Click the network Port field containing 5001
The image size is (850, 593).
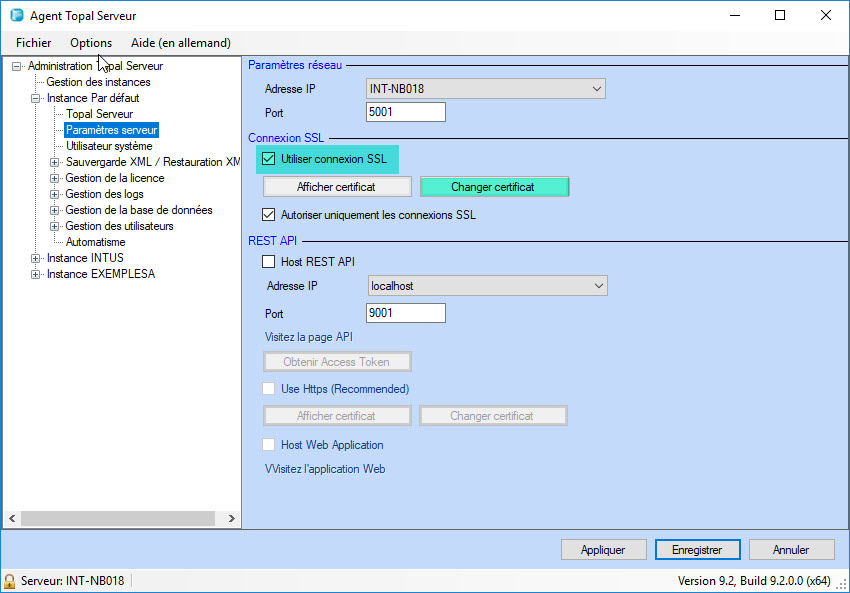pos(405,112)
